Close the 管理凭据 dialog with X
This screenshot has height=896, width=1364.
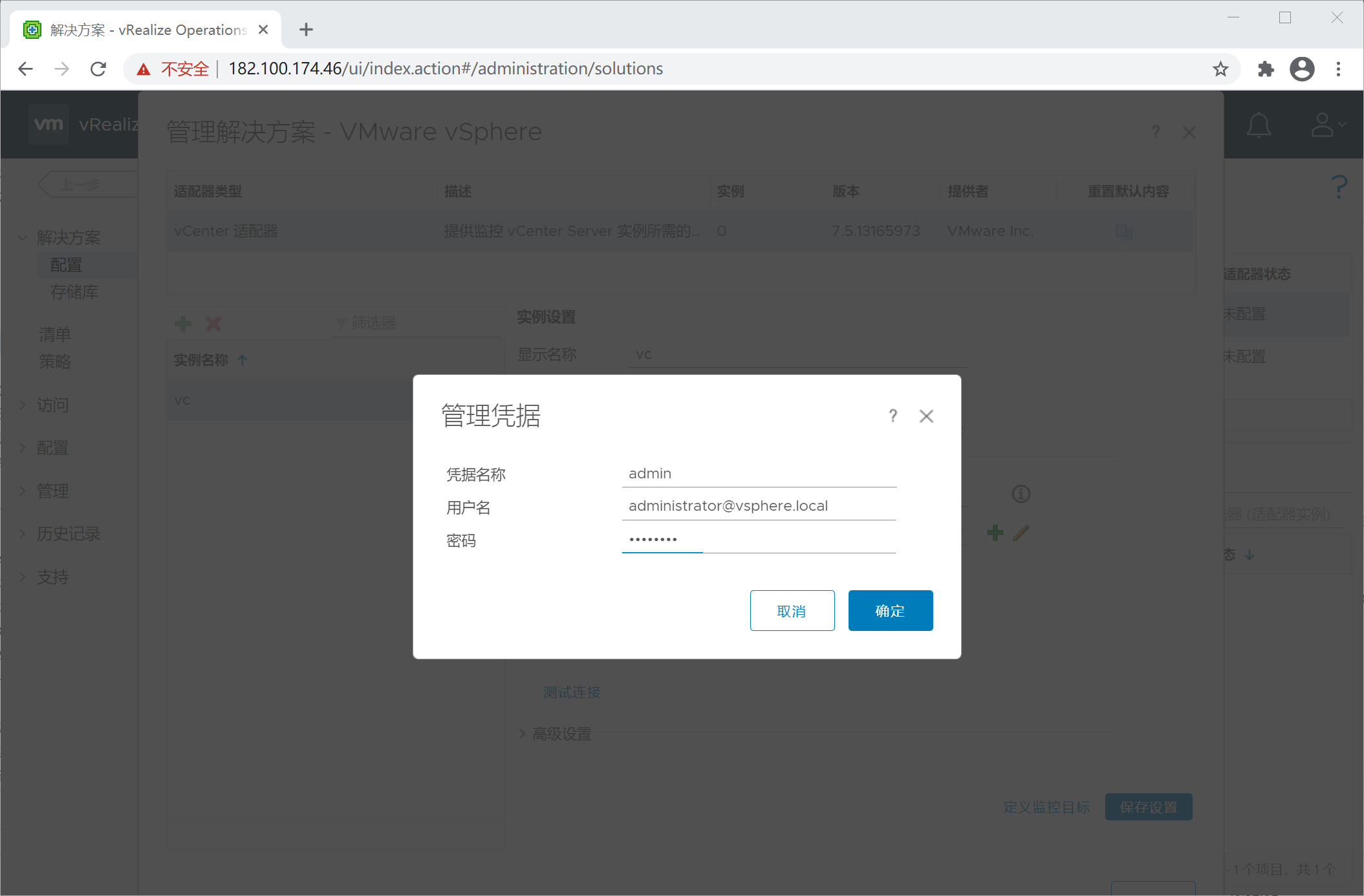[926, 416]
